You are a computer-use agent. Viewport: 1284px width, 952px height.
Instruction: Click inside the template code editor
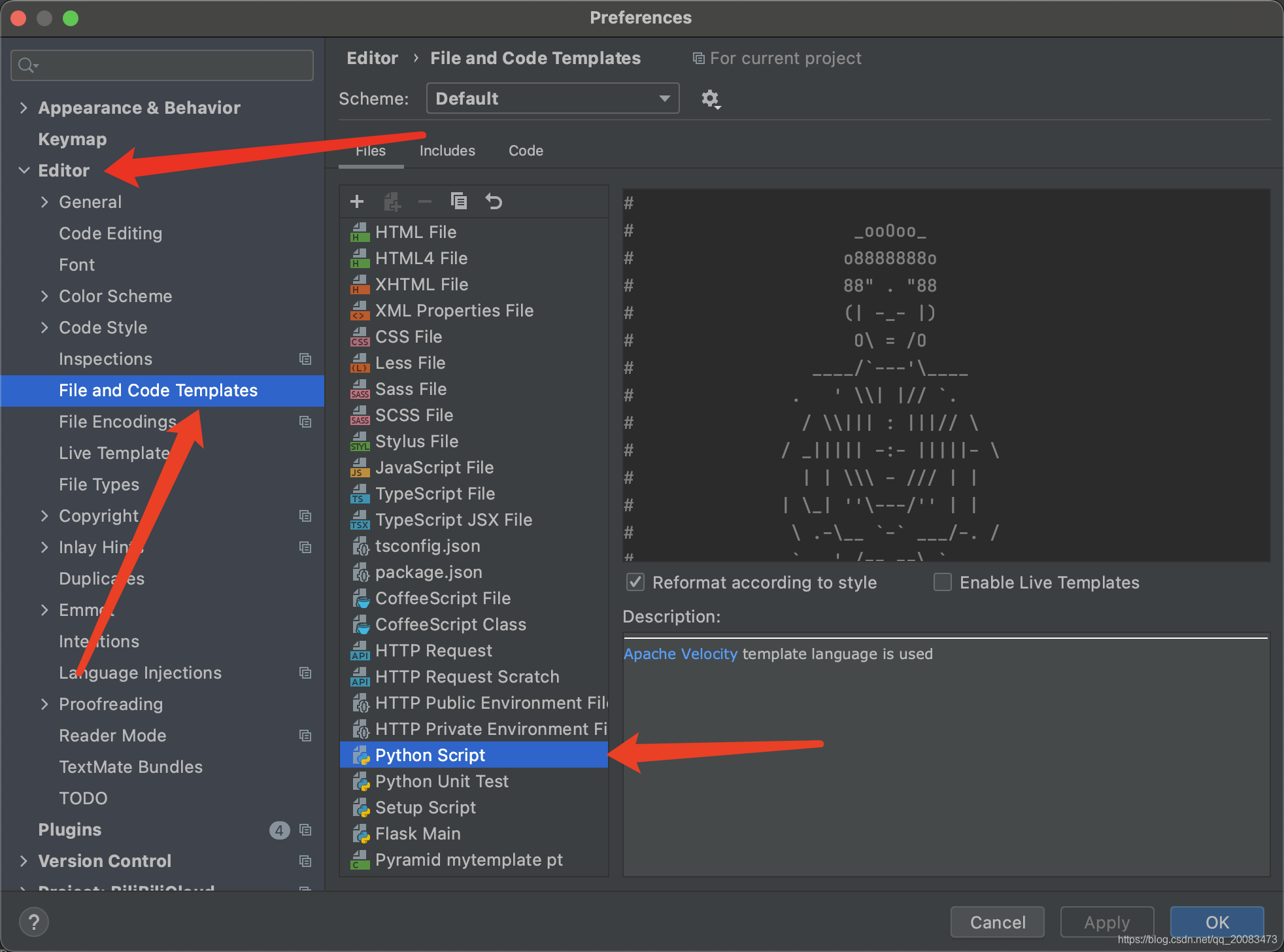point(946,375)
